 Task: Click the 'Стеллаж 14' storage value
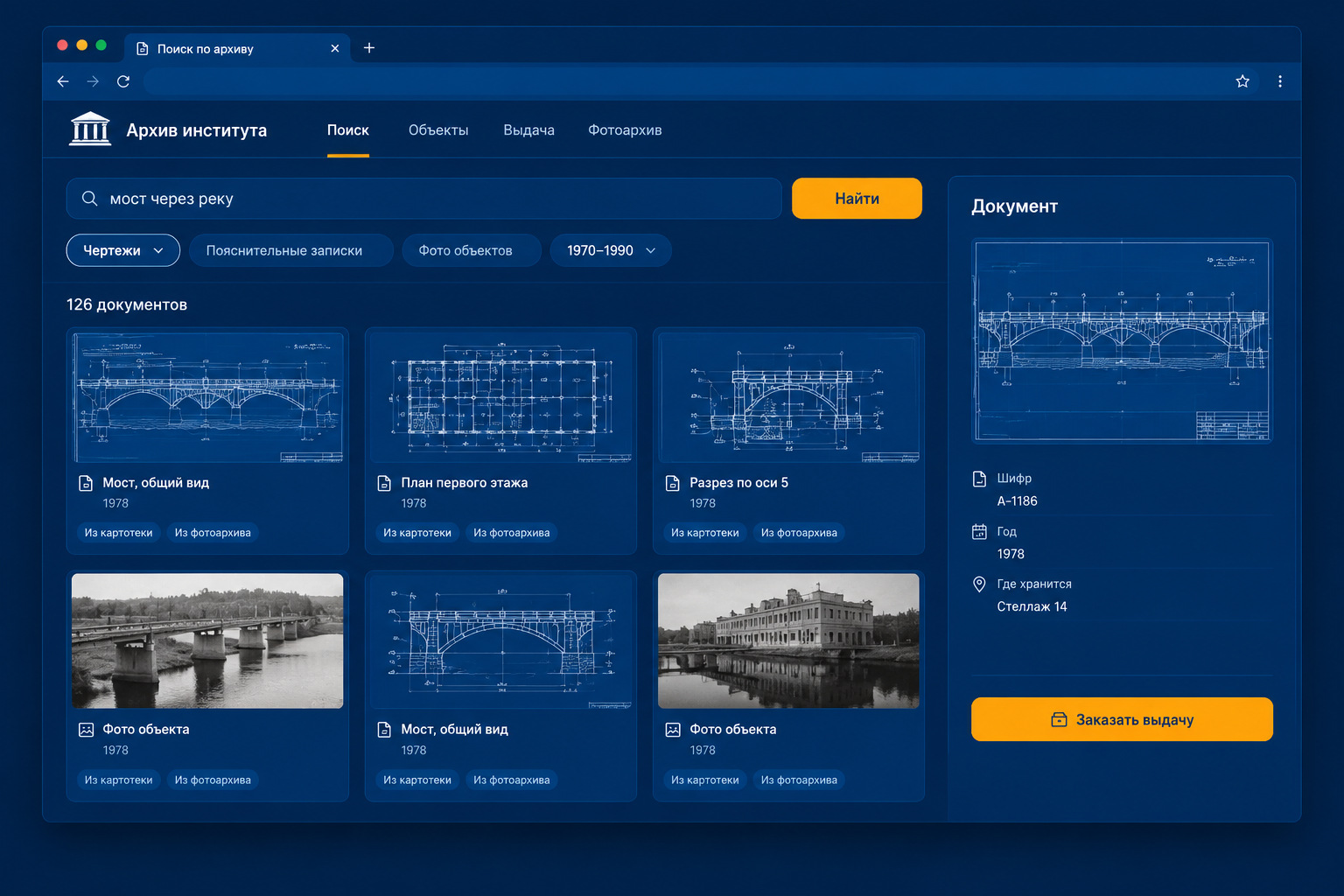1032,606
